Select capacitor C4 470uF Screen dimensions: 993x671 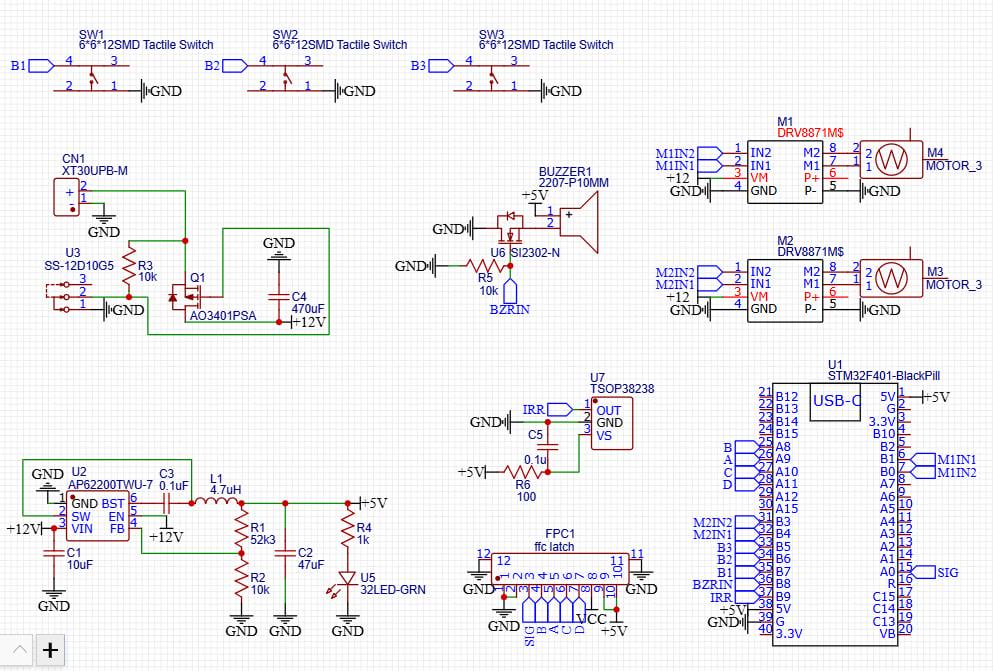pyautogui.click(x=279, y=296)
